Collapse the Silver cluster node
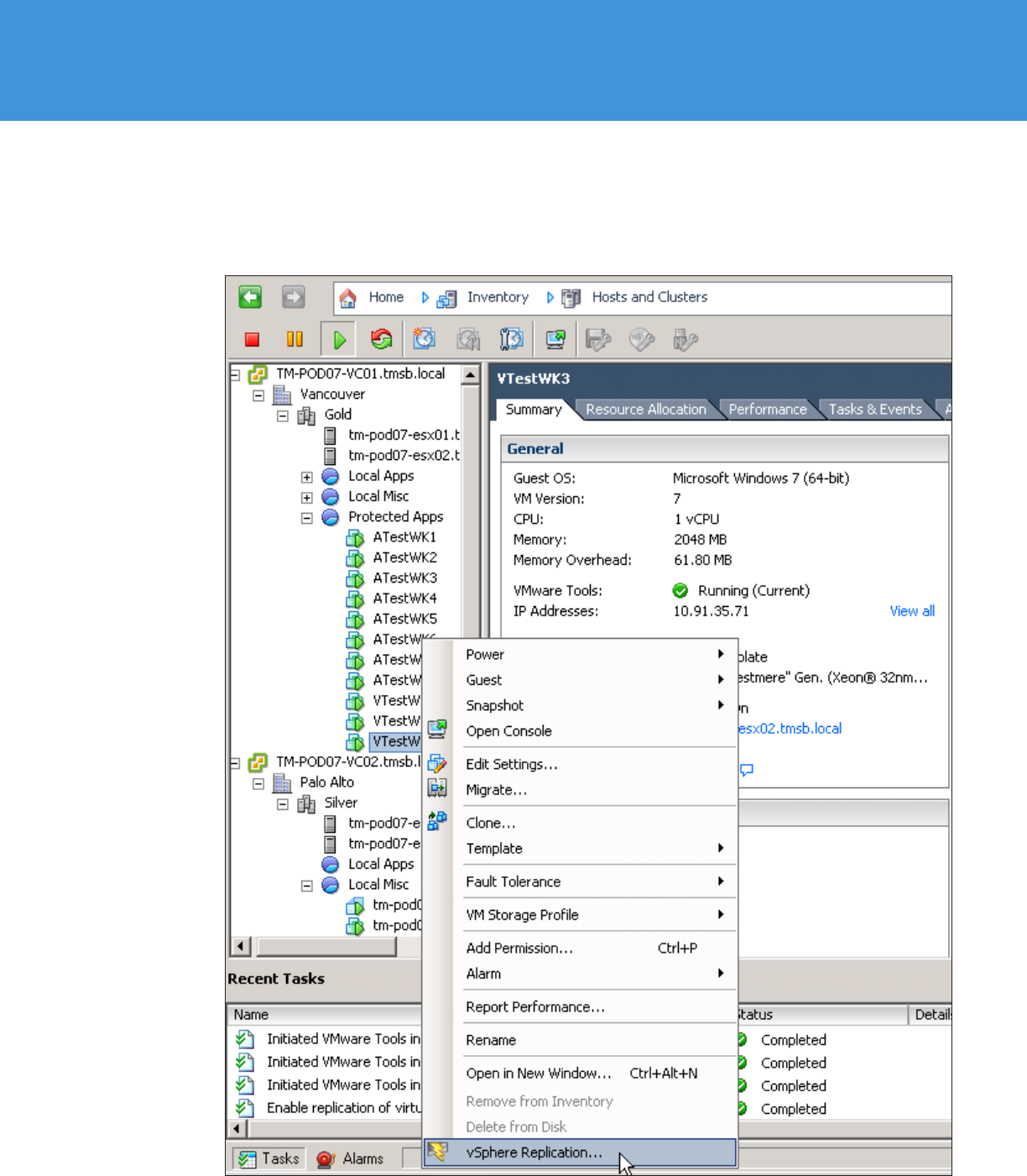 (x=283, y=804)
